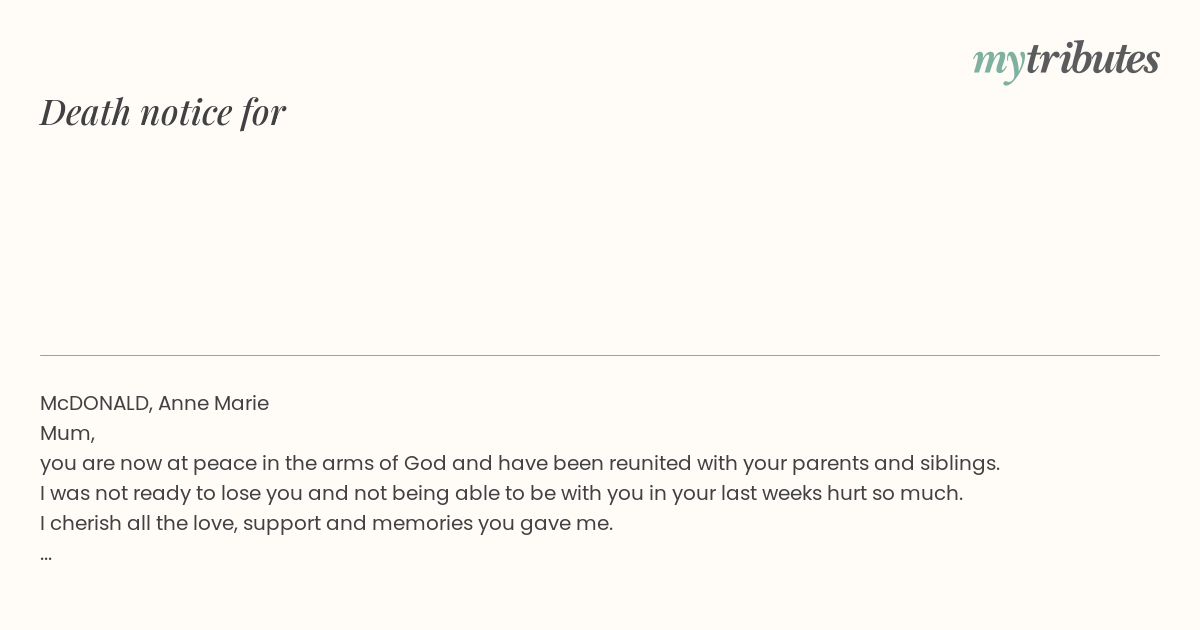1200x630 pixels.
Task: Click the name "McDONALD, Anne Marie"
Action: tap(154, 403)
